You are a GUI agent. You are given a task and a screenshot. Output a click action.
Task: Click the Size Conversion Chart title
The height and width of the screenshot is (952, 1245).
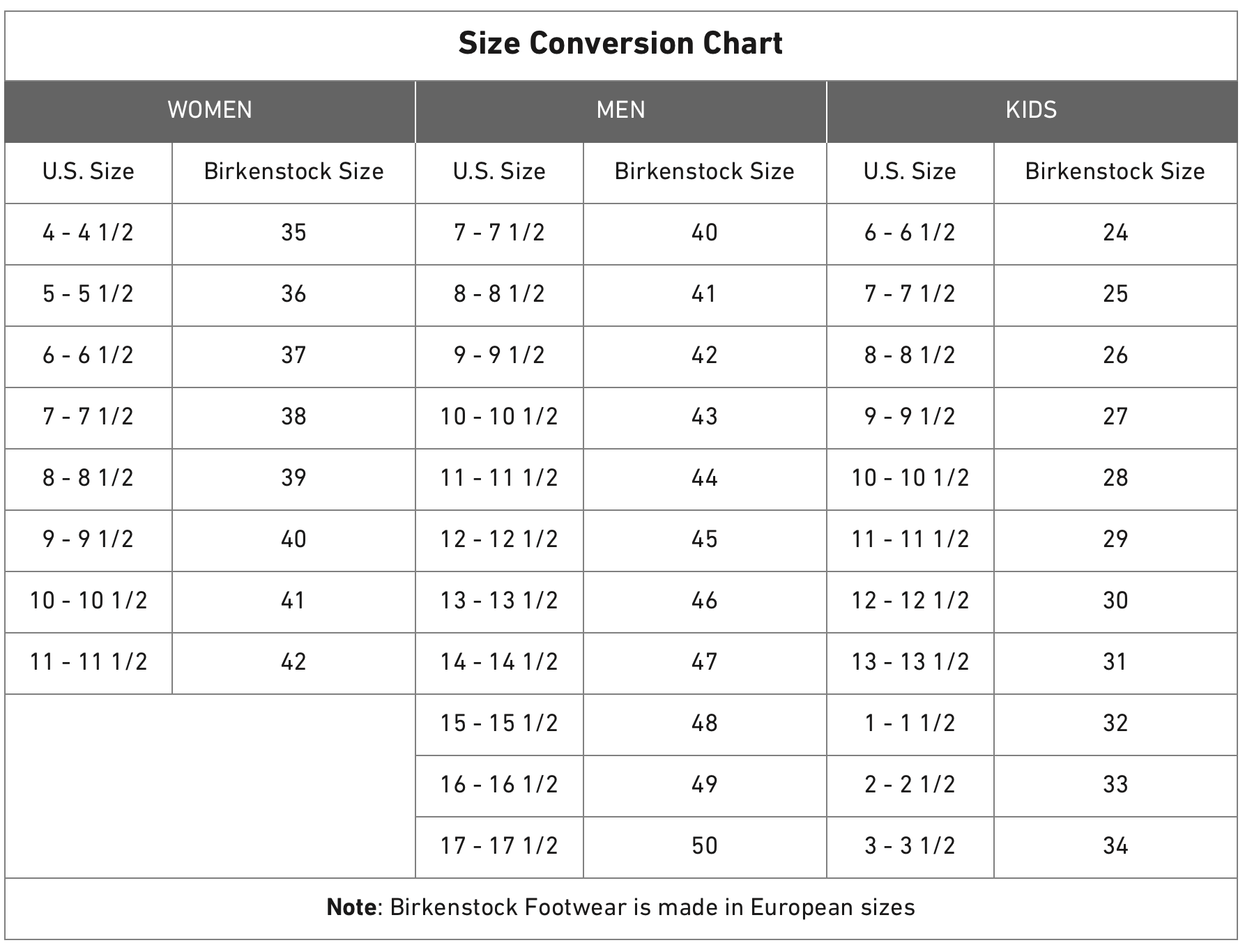pos(620,43)
